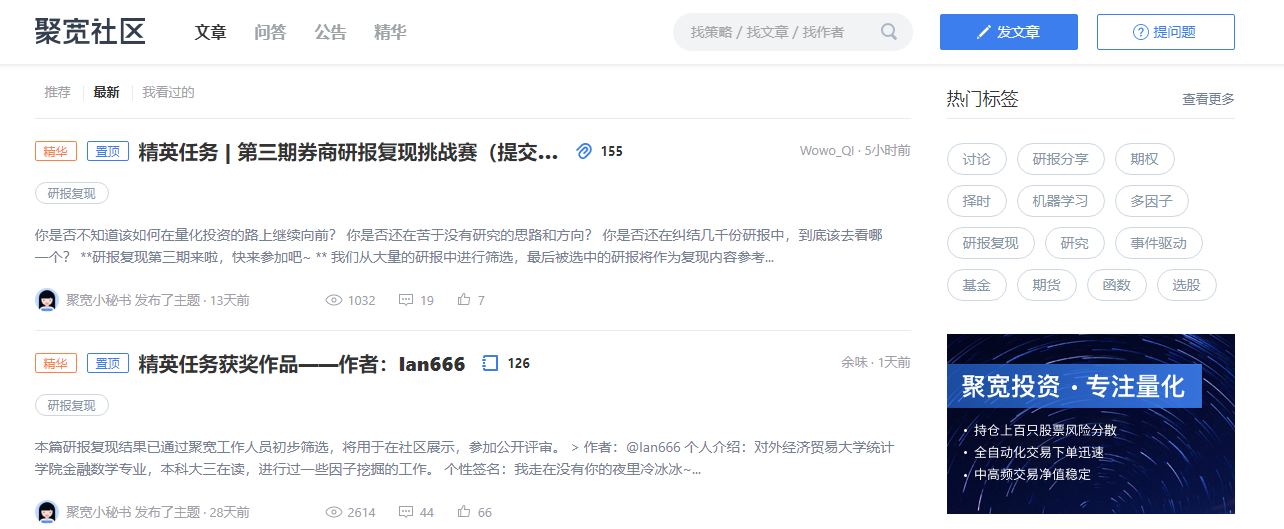Select the 研究 tag

1074,243
